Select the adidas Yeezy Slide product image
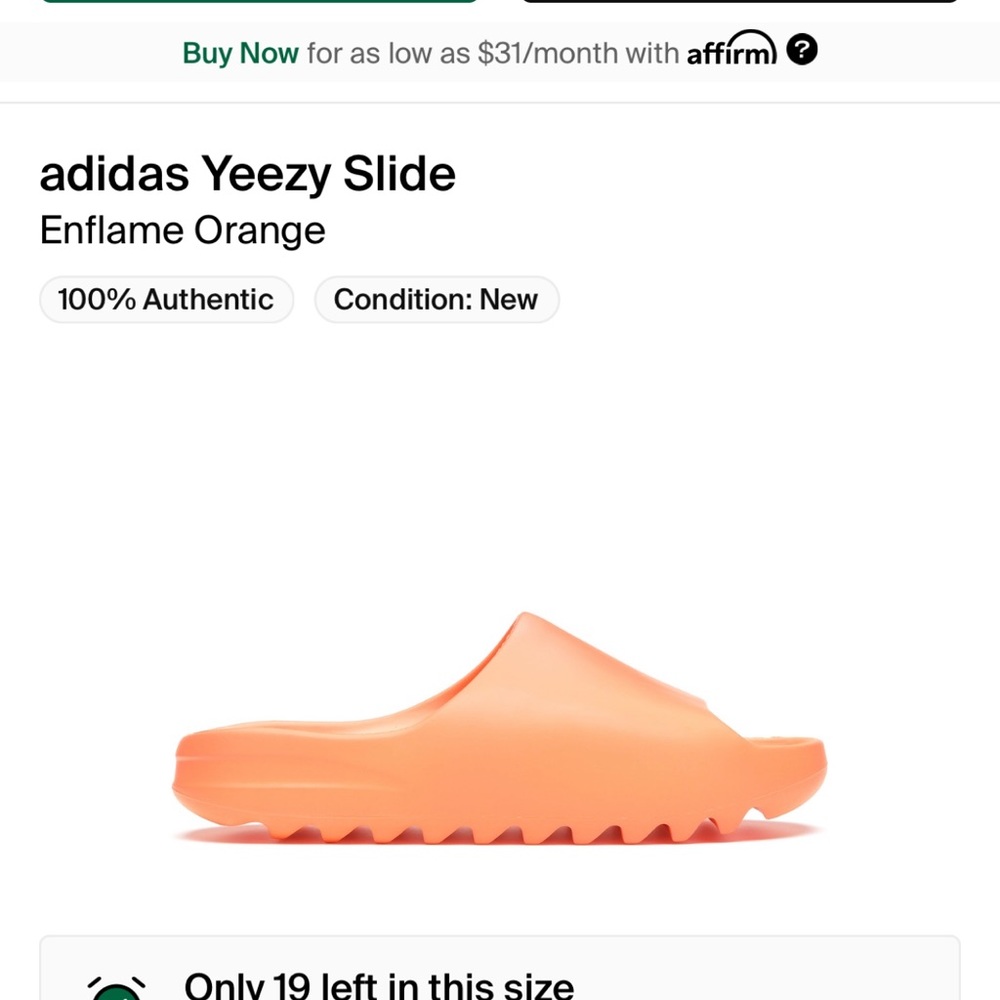 click(500, 730)
